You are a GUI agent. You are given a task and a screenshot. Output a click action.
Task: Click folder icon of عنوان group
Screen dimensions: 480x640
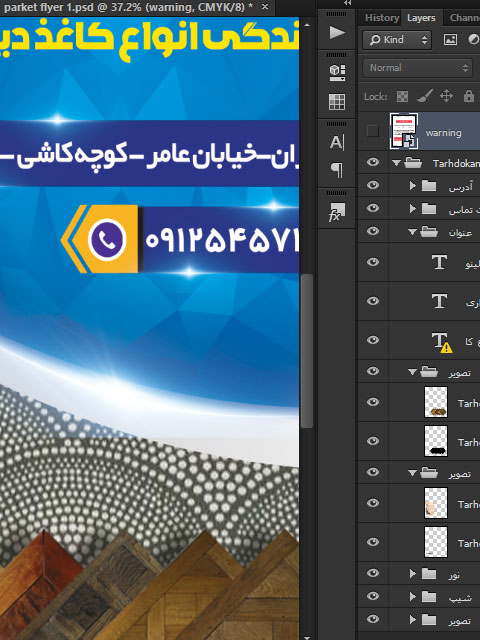pyautogui.click(x=429, y=231)
